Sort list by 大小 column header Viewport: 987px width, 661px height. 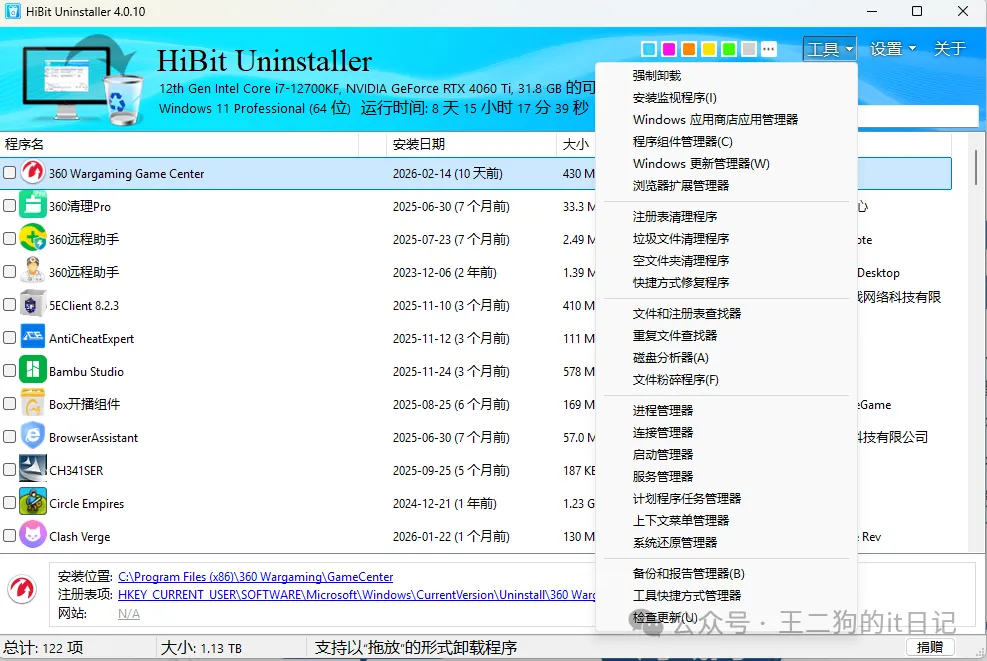575,144
